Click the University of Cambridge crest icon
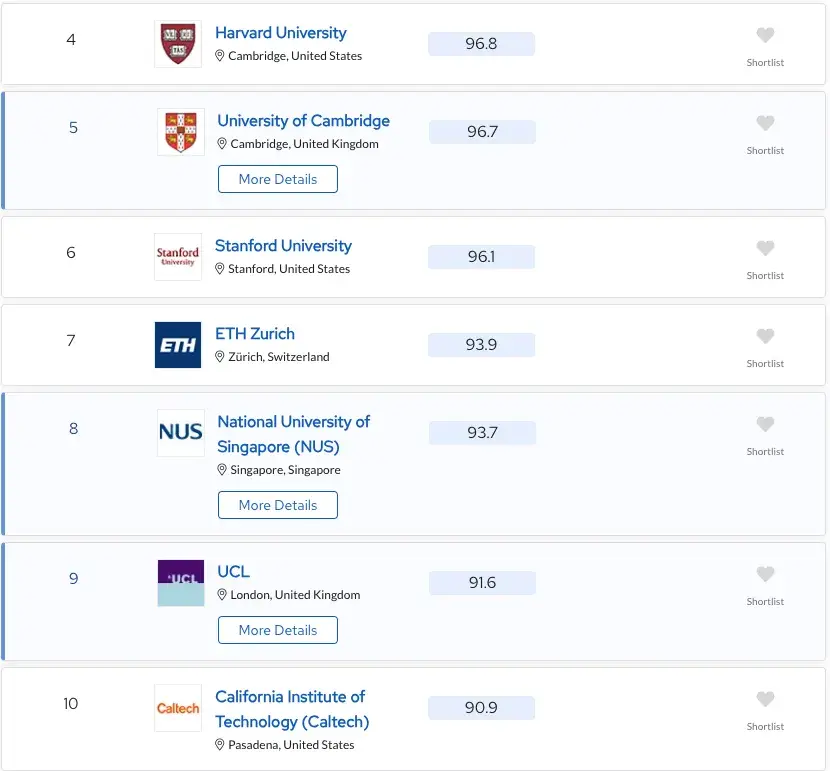Viewport: 830px width, 771px height. tap(180, 132)
